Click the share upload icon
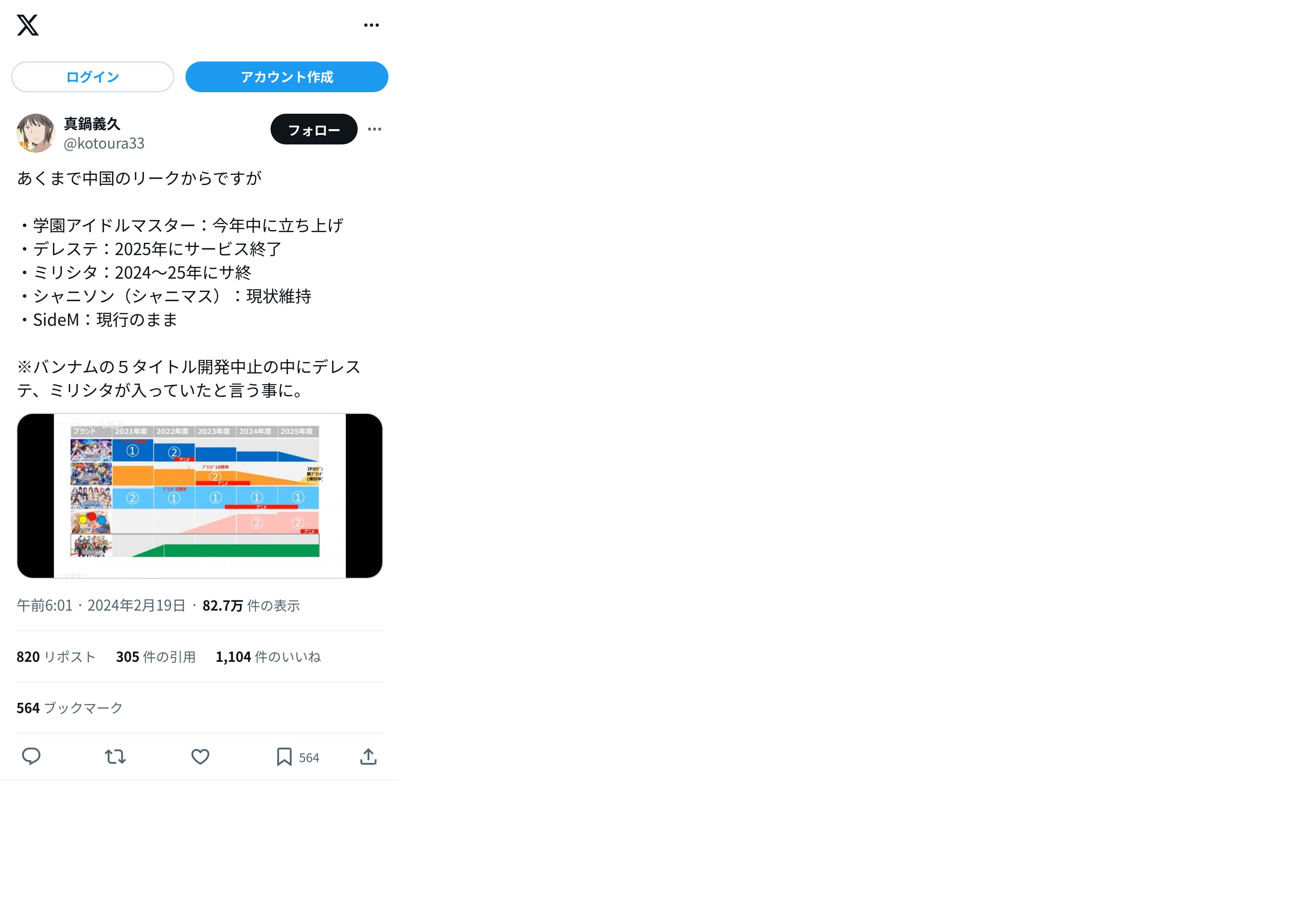The image size is (1316, 920). pyautogui.click(x=369, y=757)
